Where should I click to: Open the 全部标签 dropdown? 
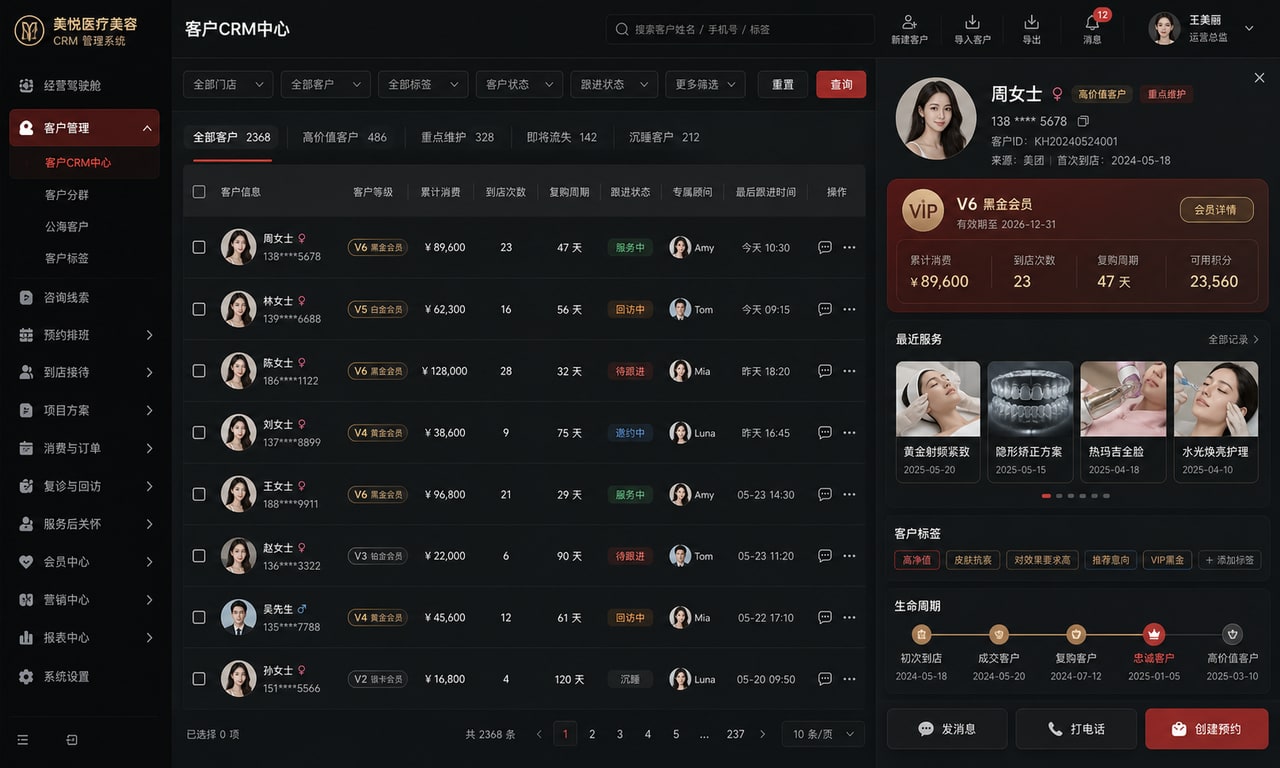423,85
